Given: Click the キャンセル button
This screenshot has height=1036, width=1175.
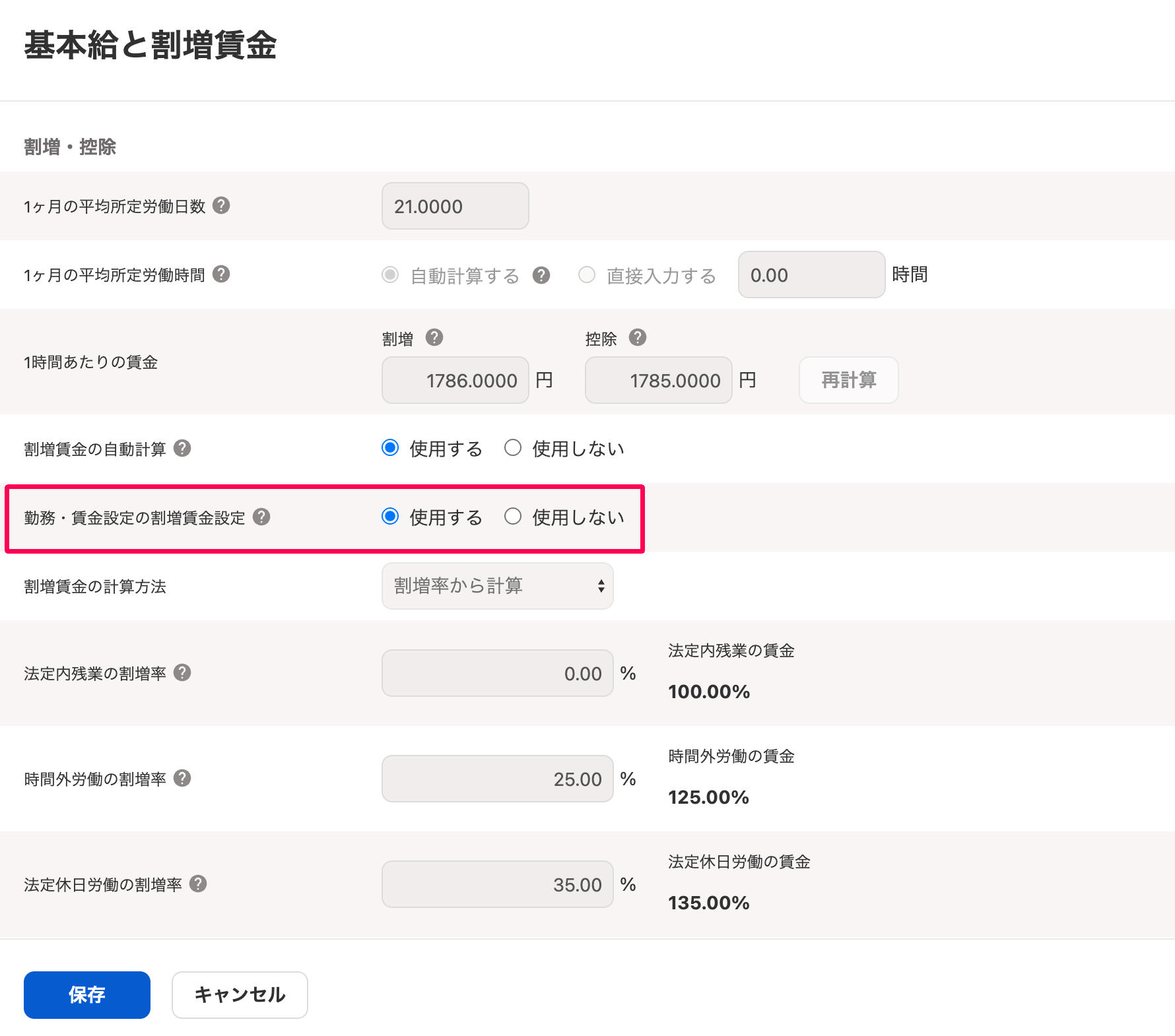Looking at the screenshot, I should (240, 995).
